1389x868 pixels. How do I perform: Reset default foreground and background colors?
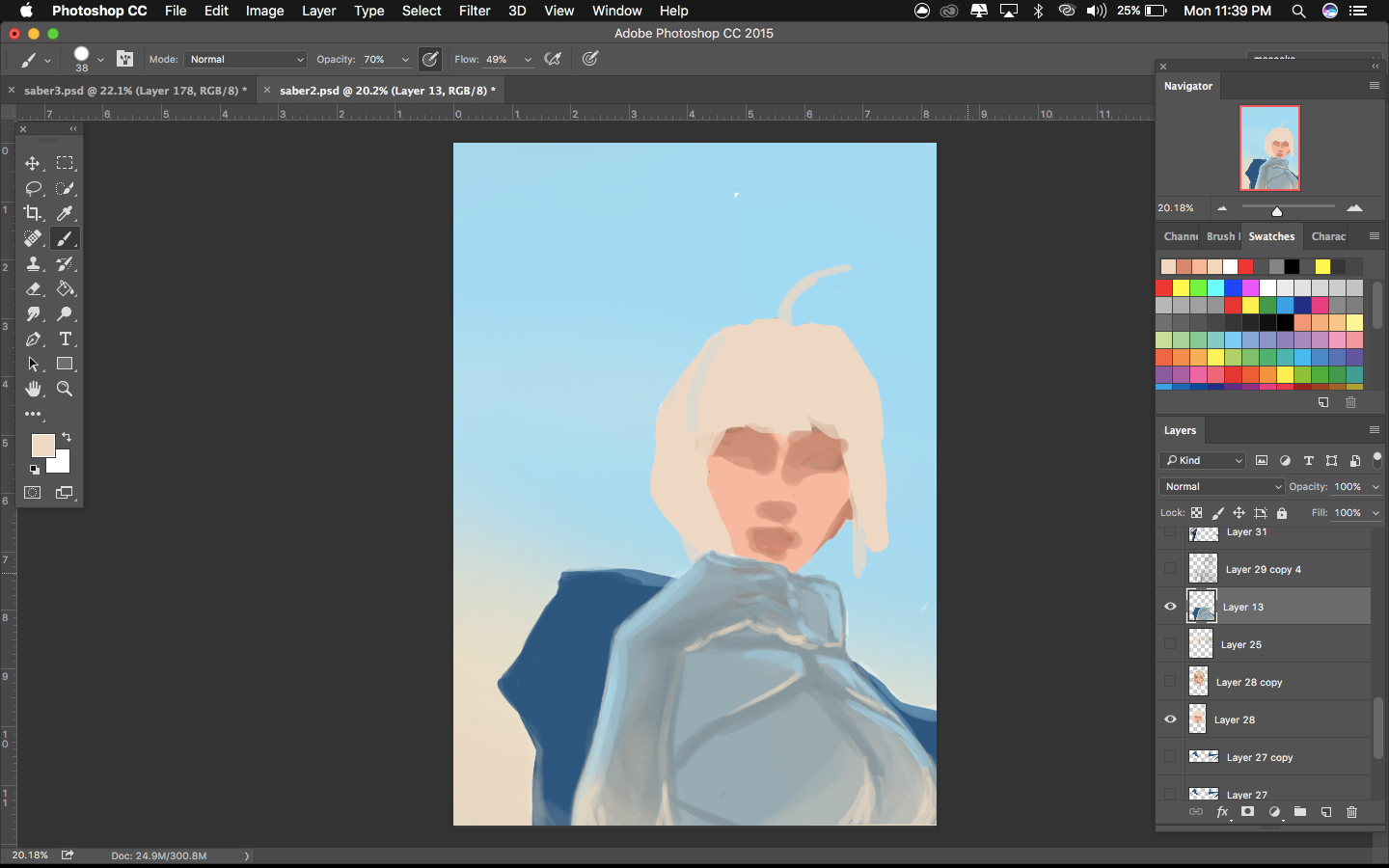35,470
